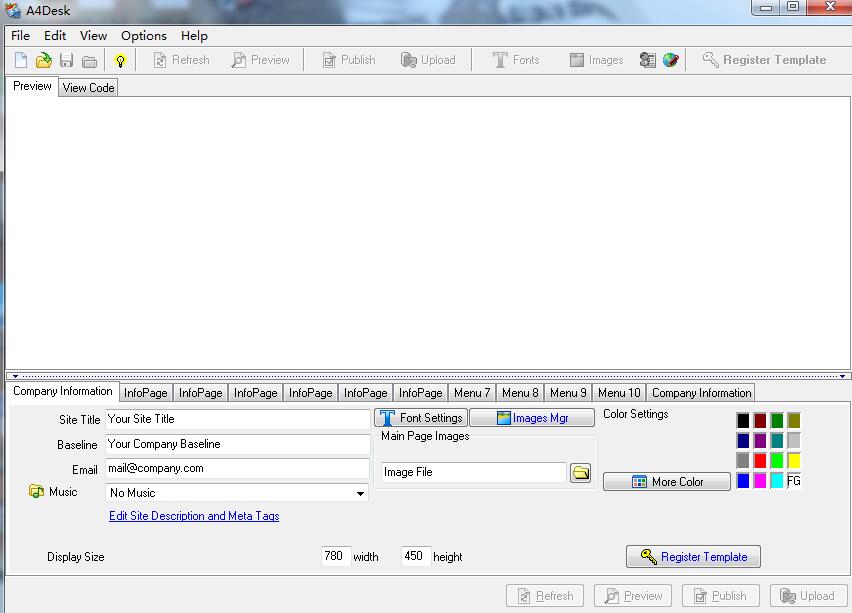Viewport: 852px width, 613px height.
Task: Switch to the Menu 7 tab
Action: pos(472,393)
